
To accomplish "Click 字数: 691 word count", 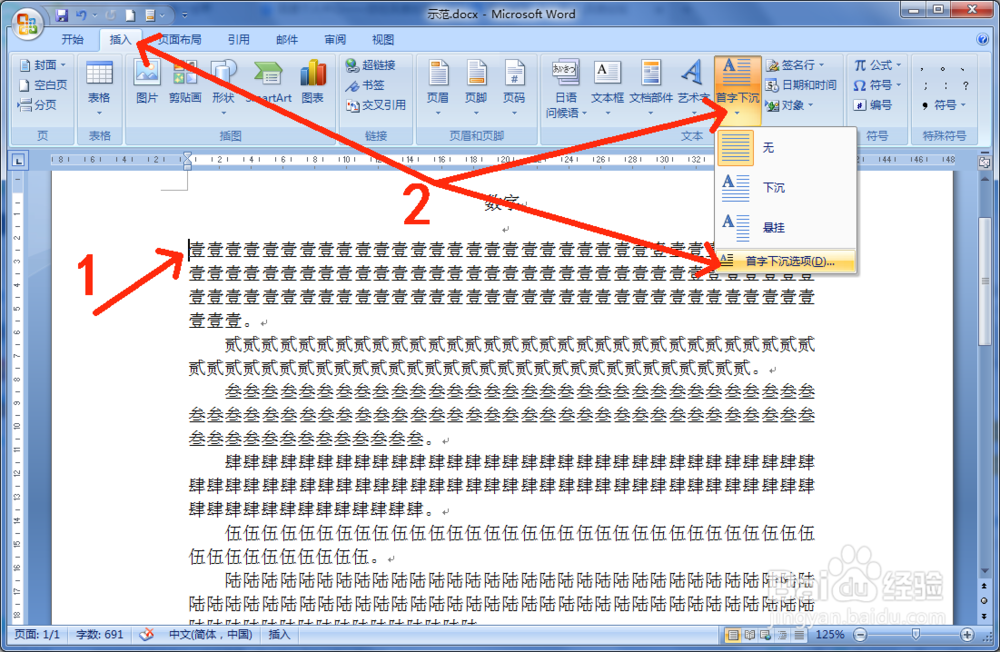I will coord(99,635).
